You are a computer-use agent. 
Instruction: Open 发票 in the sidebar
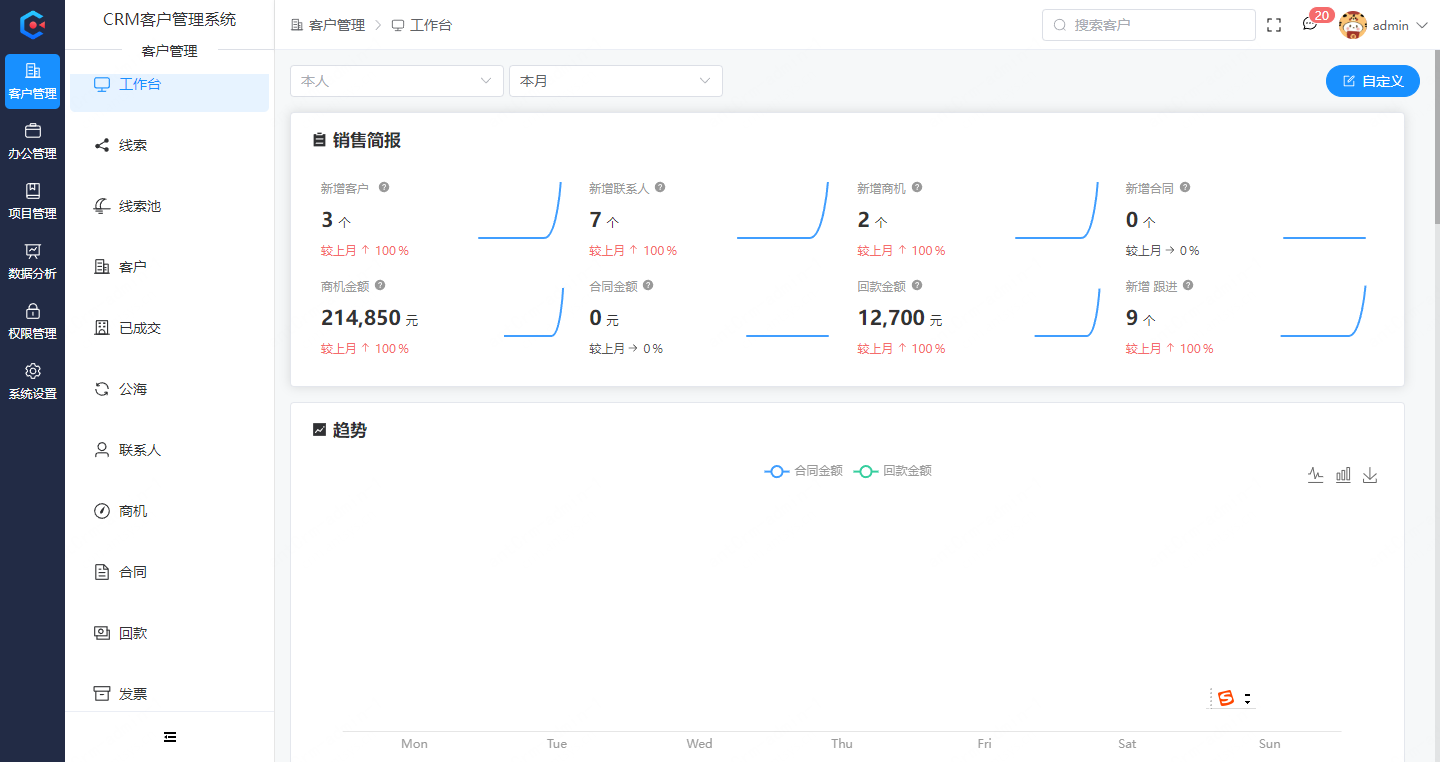[x=169, y=694]
